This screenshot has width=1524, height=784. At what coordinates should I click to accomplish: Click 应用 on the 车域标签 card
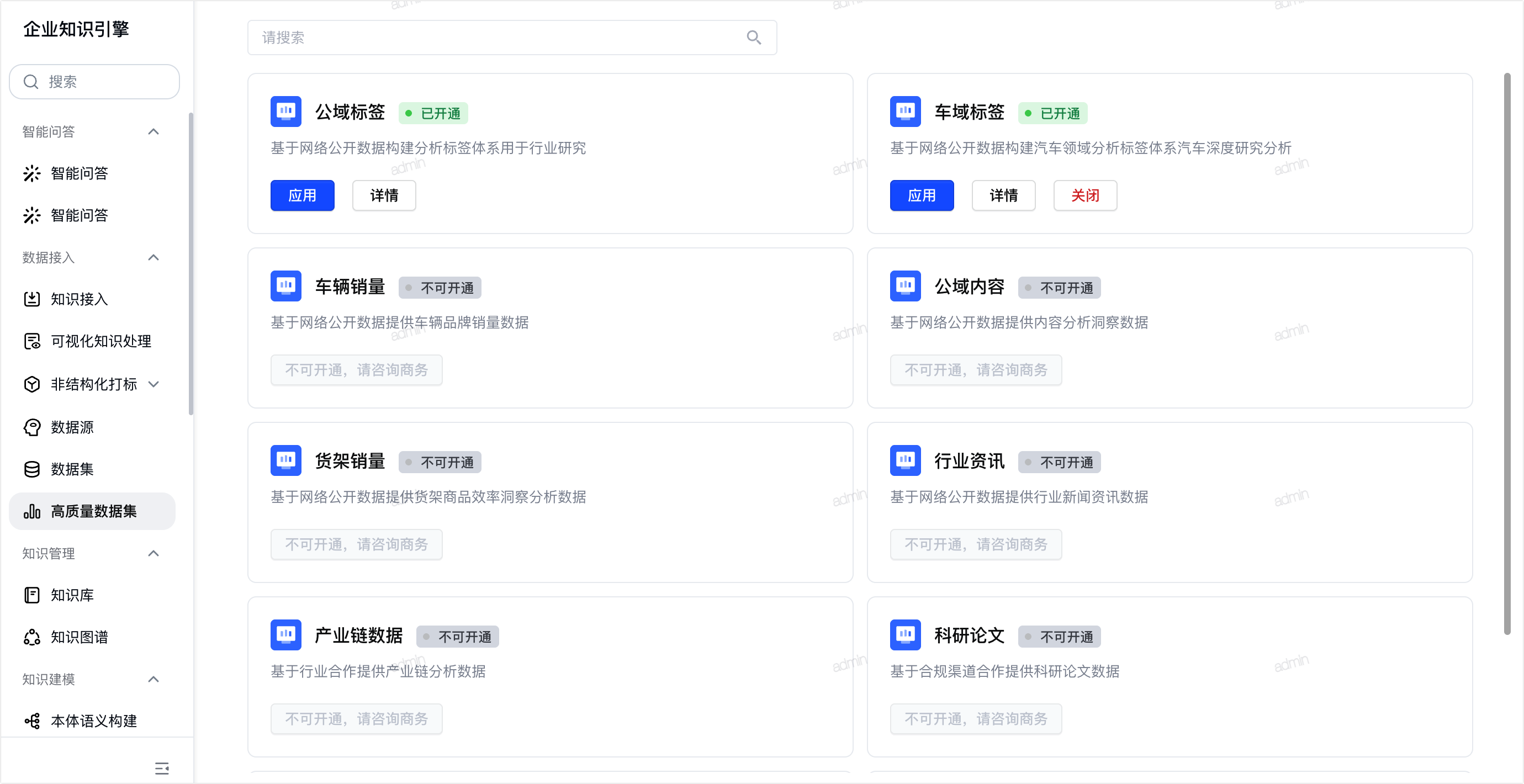tap(922, 195)
